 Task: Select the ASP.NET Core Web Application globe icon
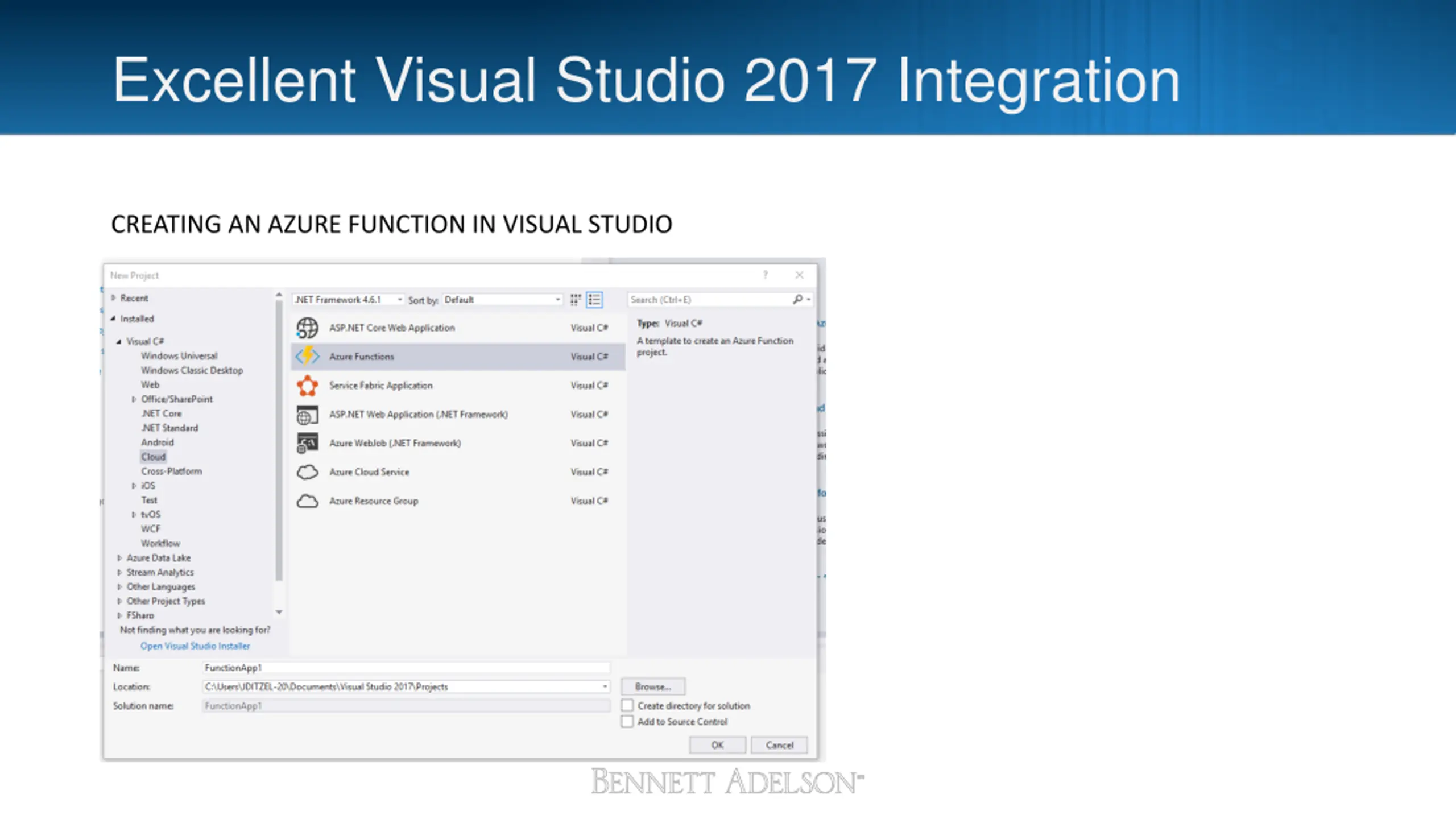(x=307, y=328)
